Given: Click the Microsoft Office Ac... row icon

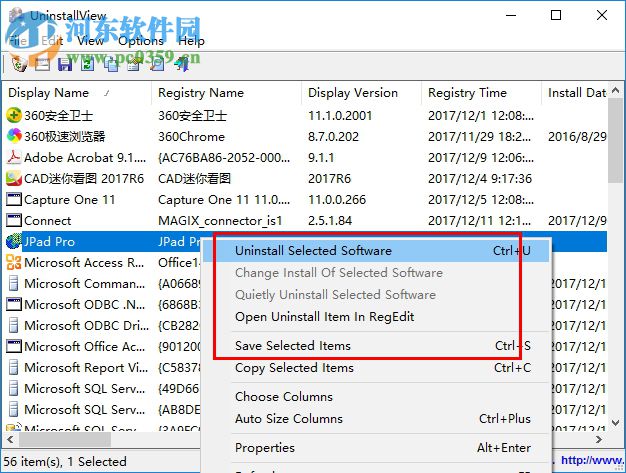Looking at the screenshot, I should click(x=14, y=346).
